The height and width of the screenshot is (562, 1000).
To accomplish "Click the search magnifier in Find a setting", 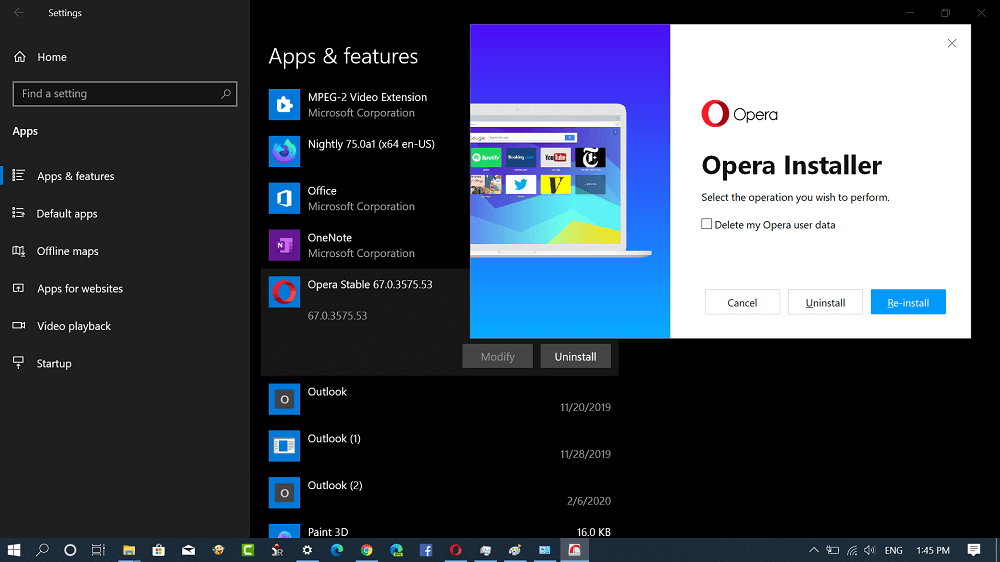I will pos(226,94).
